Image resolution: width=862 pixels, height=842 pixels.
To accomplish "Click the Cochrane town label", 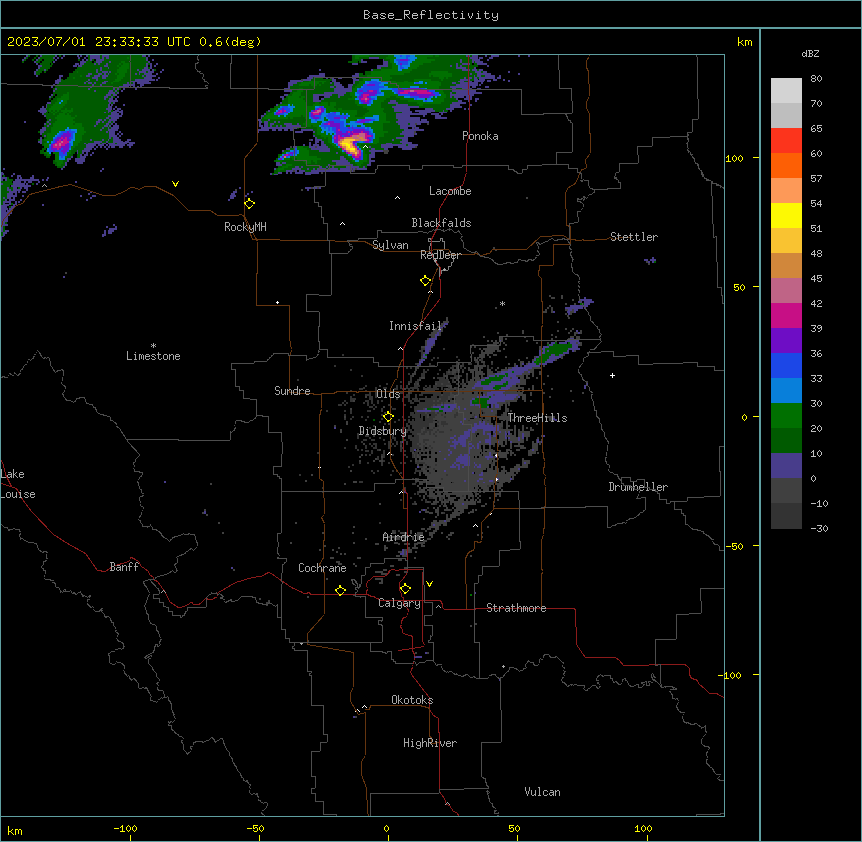I will click(322, 568).
